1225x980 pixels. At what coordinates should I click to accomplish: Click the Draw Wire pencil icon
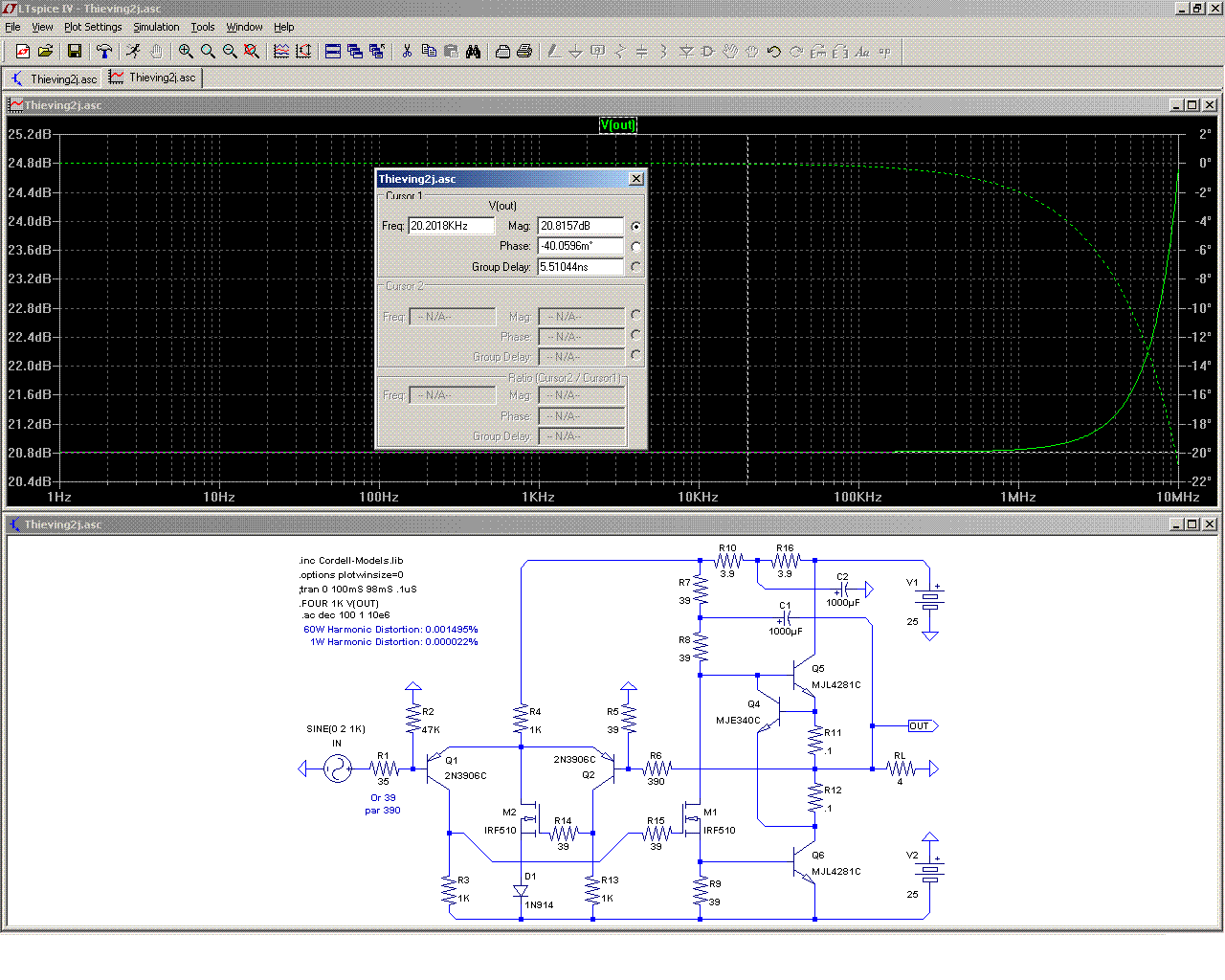point(554,52)
